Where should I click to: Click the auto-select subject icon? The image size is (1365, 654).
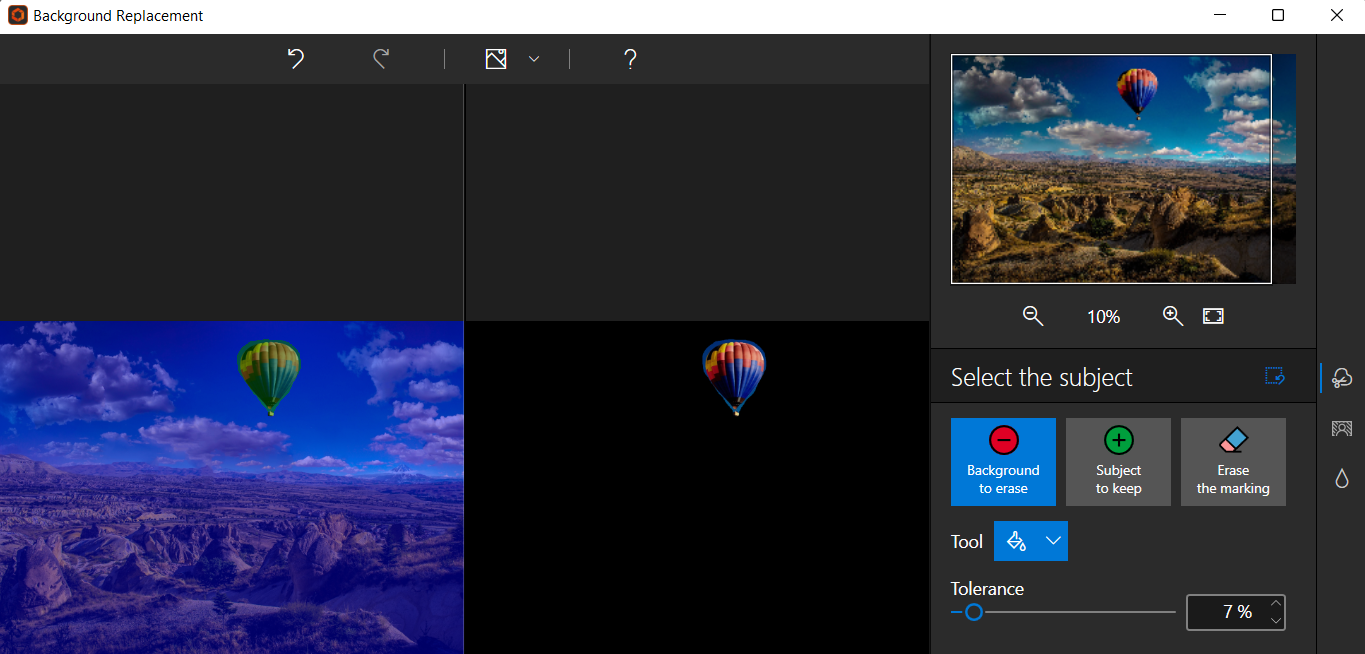point(1274,376)
